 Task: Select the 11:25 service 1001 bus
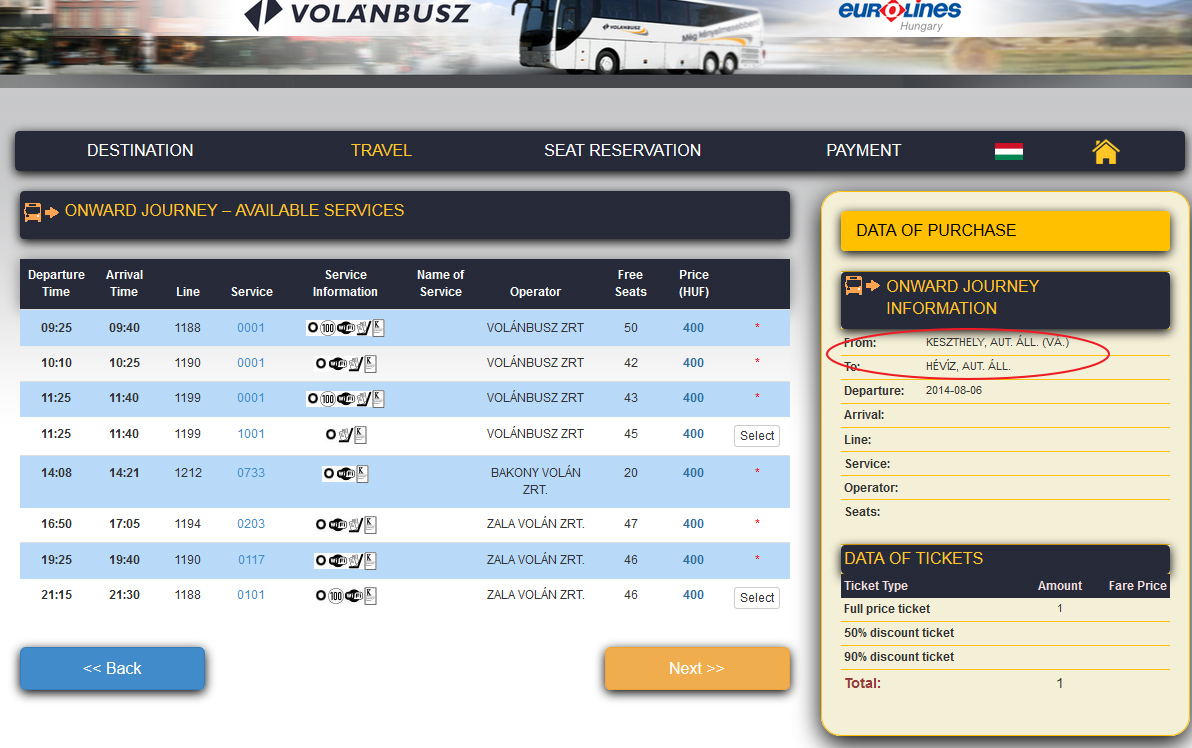pos(756,436)
